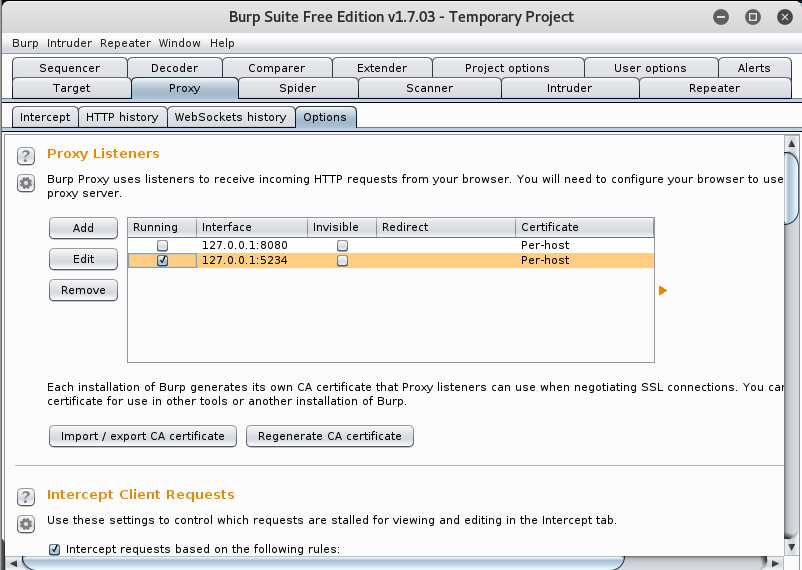
Task: Sort listeners by Running column header
Action: (x=162, y=227)
